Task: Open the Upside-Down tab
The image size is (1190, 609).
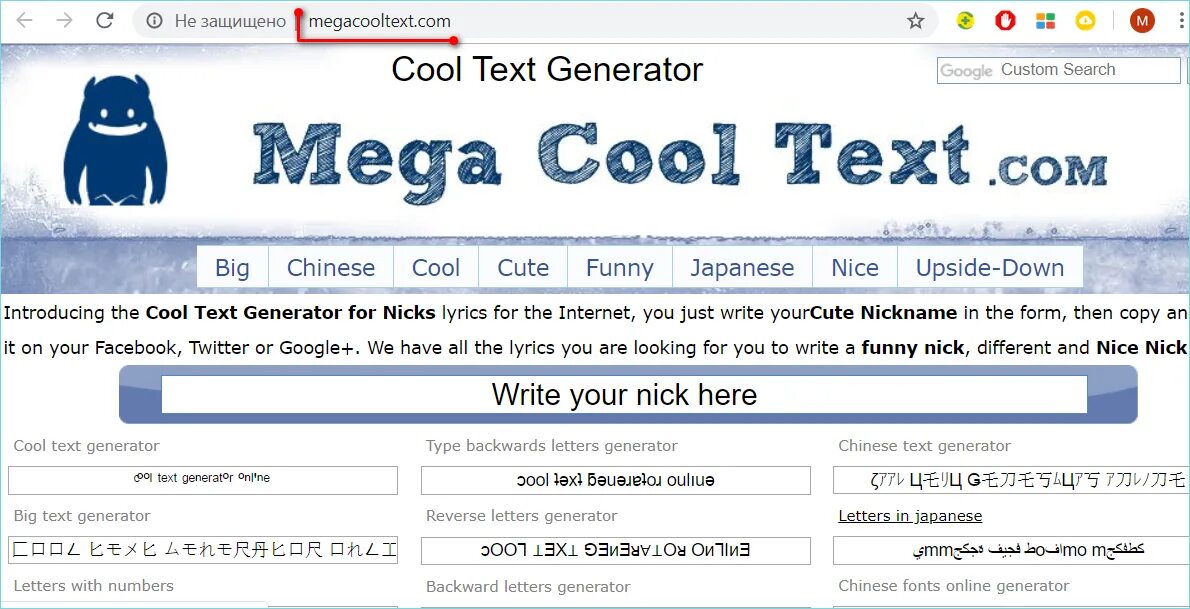Action: tap(990, 267)
